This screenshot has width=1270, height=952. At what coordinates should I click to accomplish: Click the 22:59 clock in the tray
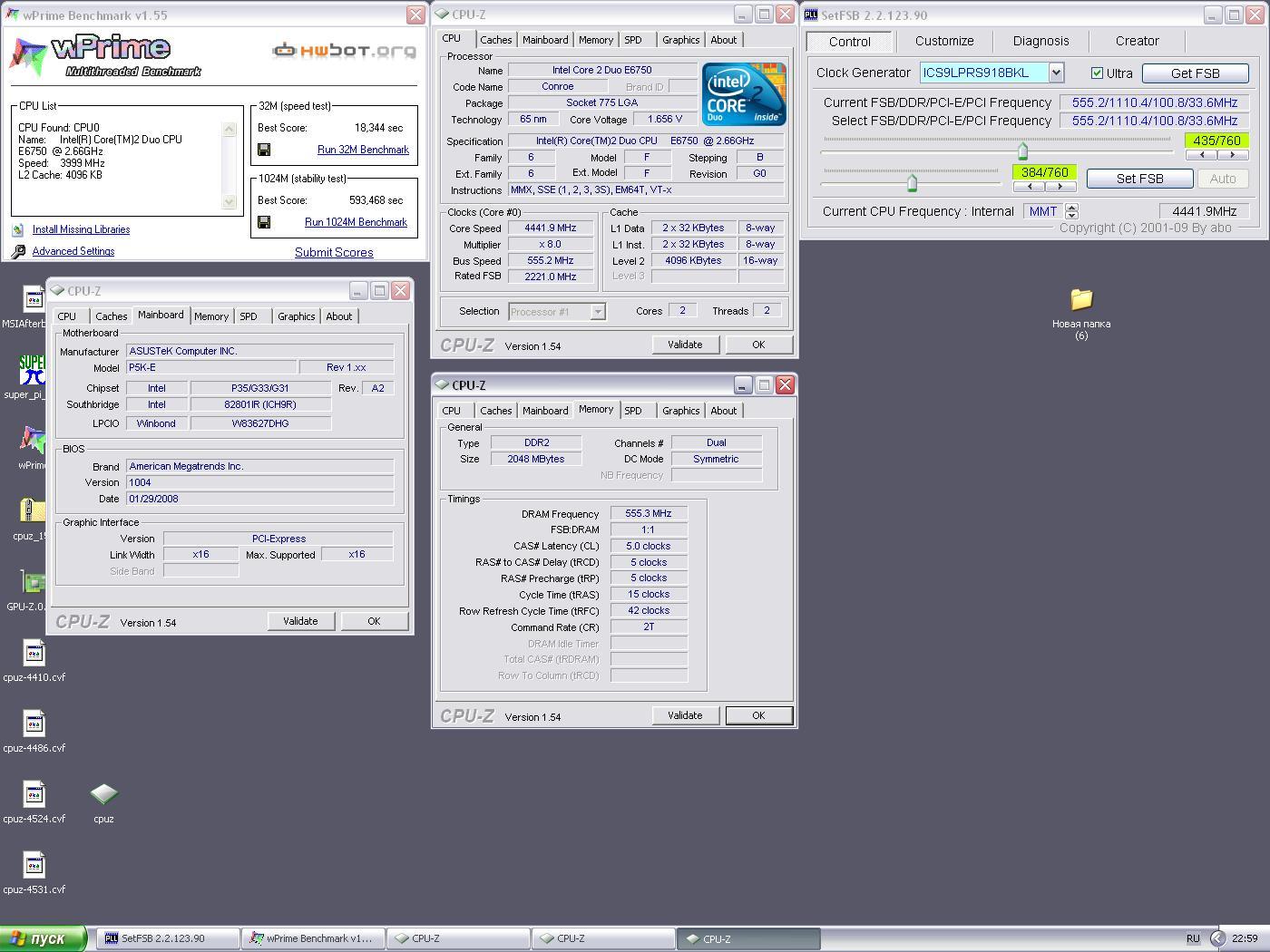(1245, 938)
